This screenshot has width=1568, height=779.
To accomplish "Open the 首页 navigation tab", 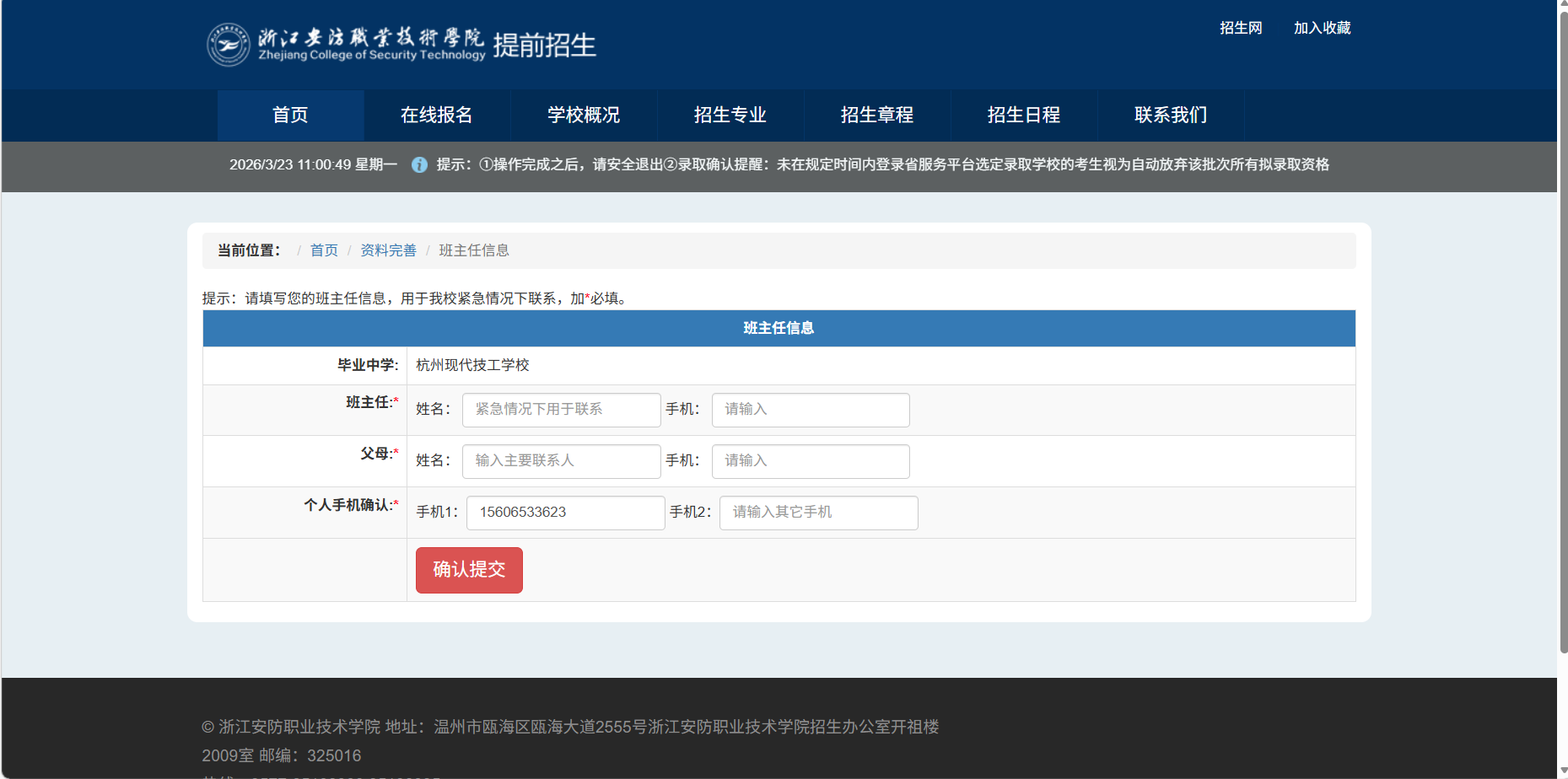I will (290, 116).
